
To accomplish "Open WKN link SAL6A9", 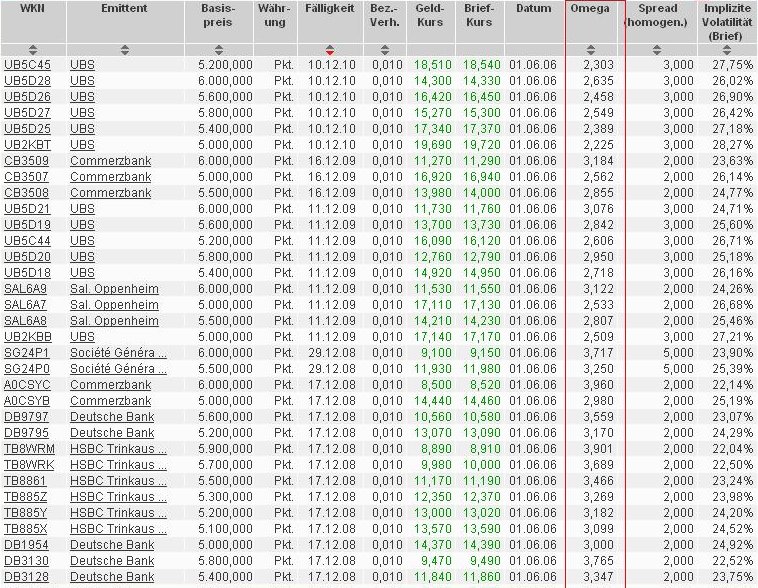I will tap(25, 289).
